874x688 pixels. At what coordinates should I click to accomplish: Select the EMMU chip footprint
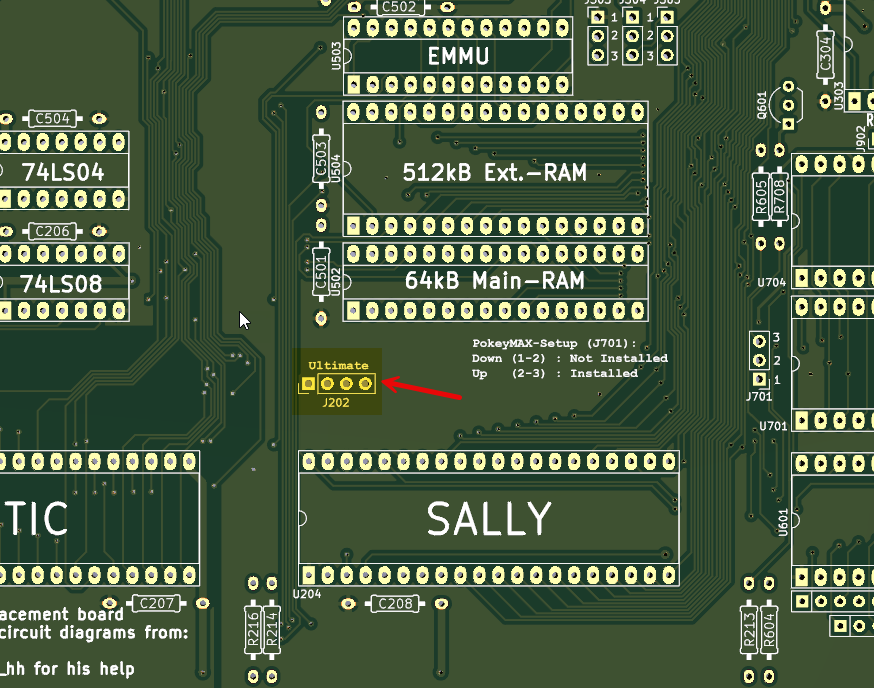click(458, 56)
